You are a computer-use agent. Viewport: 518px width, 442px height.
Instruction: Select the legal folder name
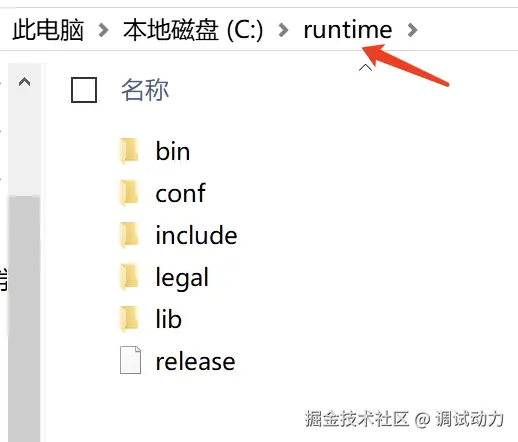182,278
